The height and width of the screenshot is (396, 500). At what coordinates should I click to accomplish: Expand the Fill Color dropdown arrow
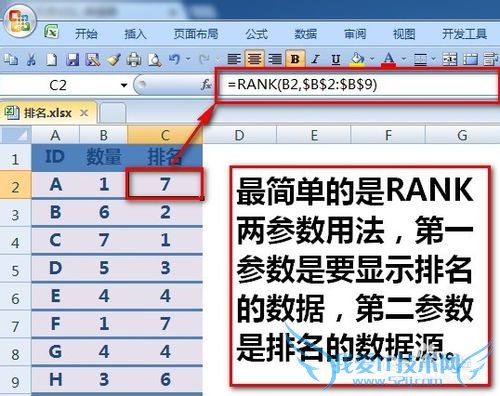pos(372,59)
